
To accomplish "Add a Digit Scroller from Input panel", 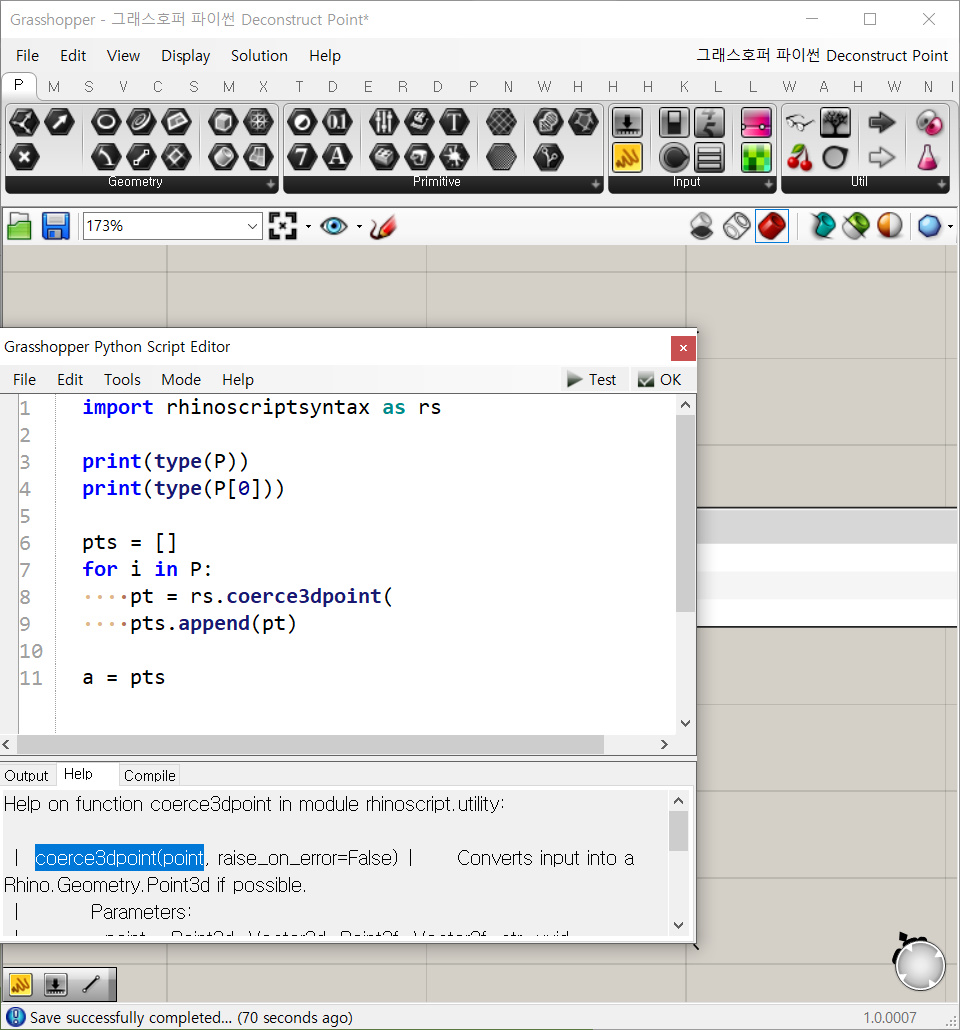I will [709, 122].
